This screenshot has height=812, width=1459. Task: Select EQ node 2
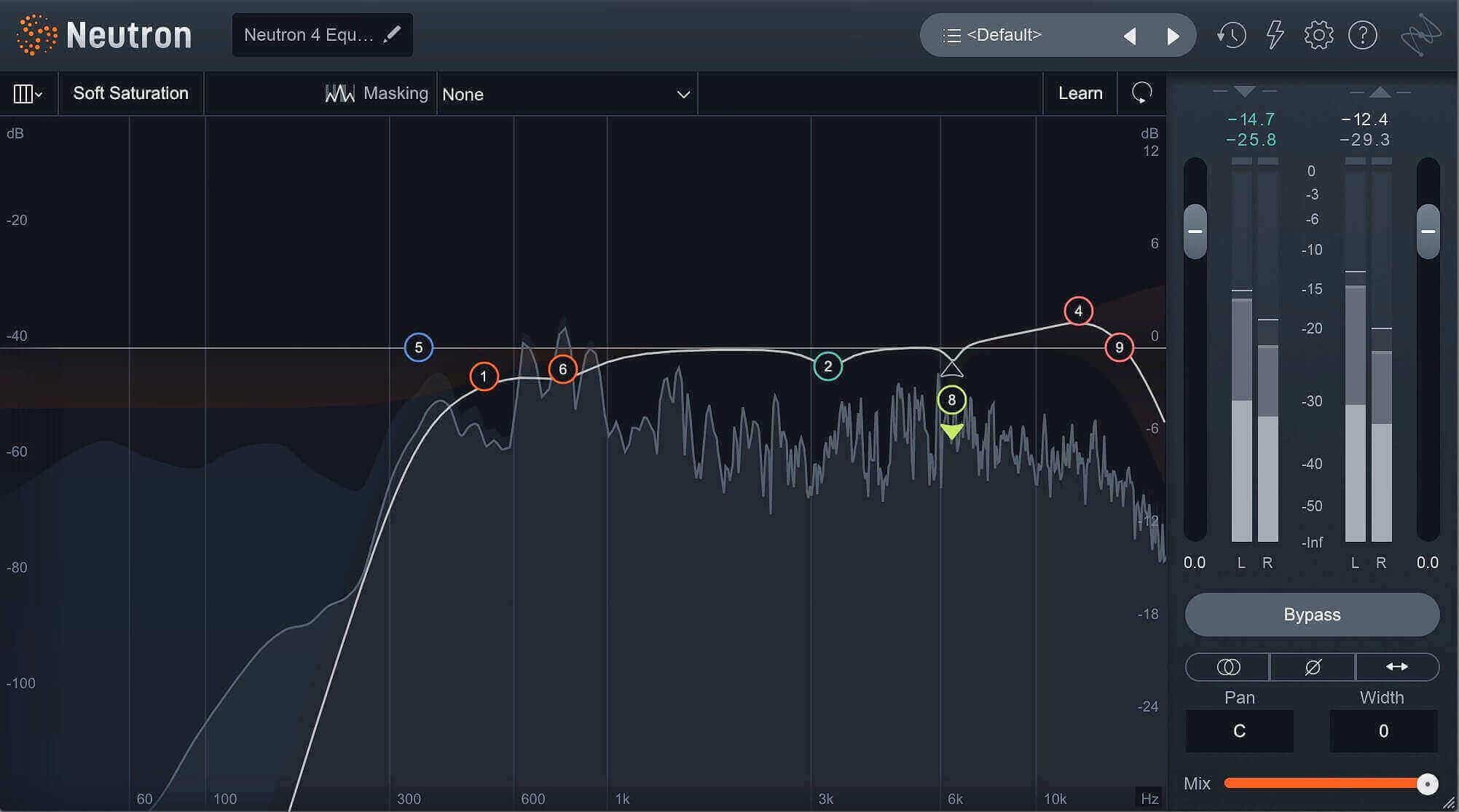(827, 366)
